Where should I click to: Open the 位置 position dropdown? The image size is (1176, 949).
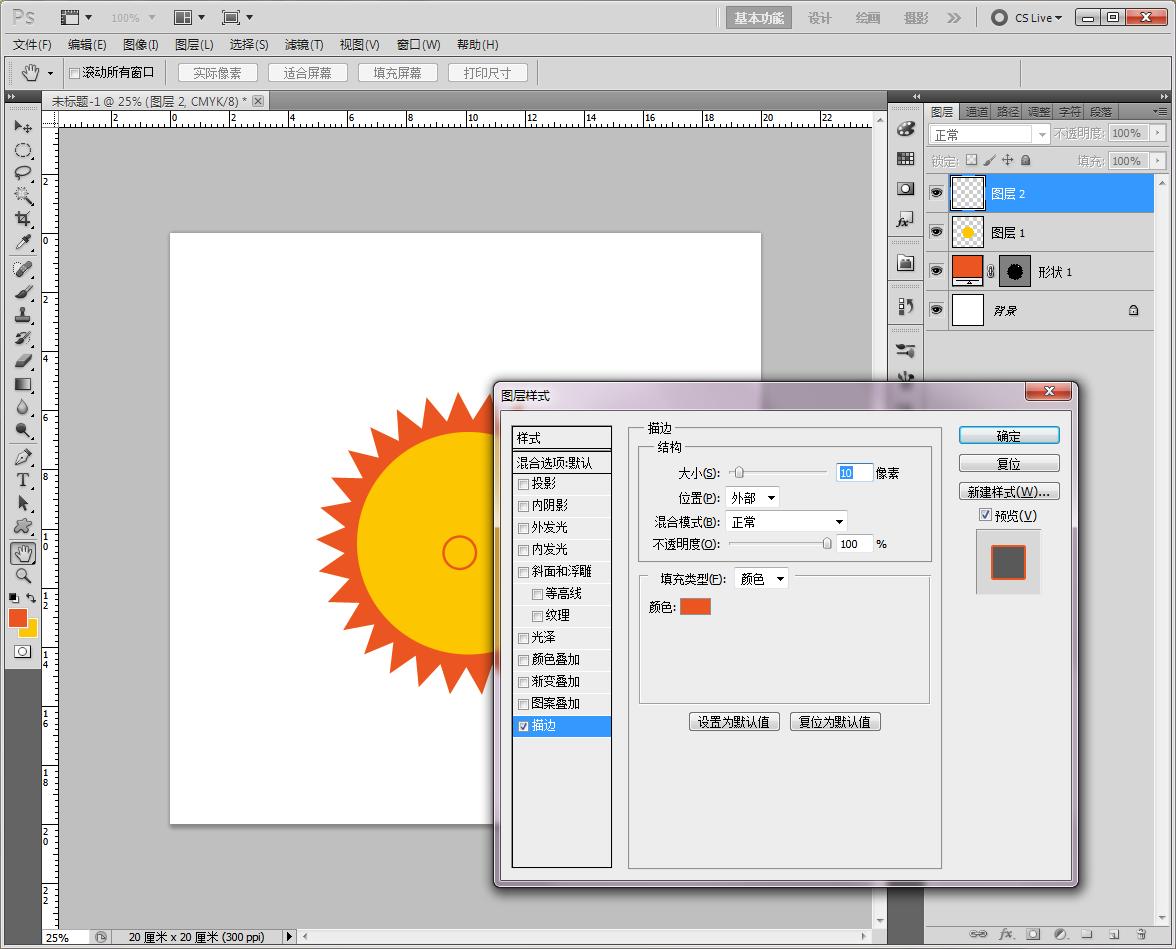pyautogui.click(x=753, y=498)
